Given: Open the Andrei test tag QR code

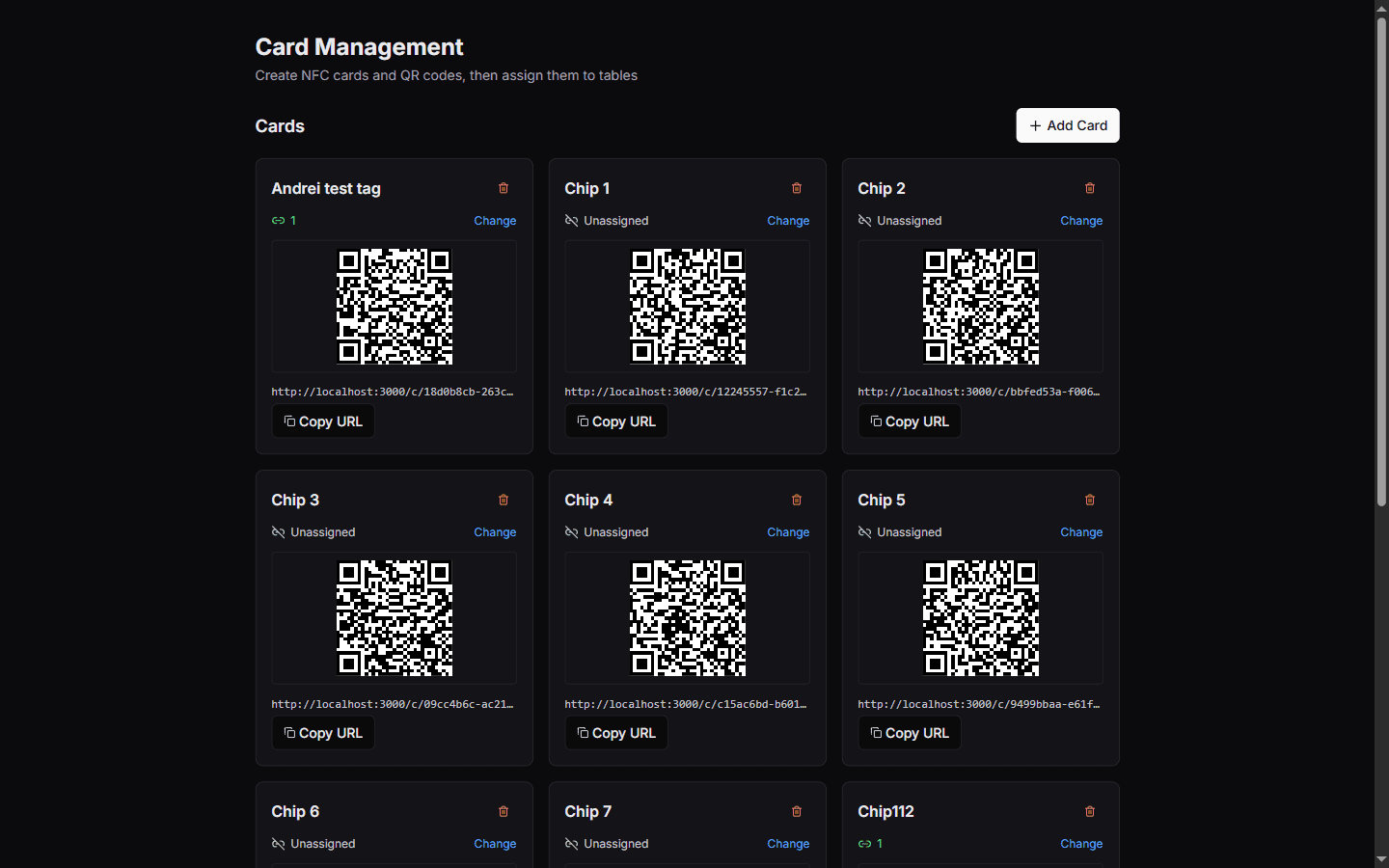Looking at the screenshot, I should (x=395, y=307).
